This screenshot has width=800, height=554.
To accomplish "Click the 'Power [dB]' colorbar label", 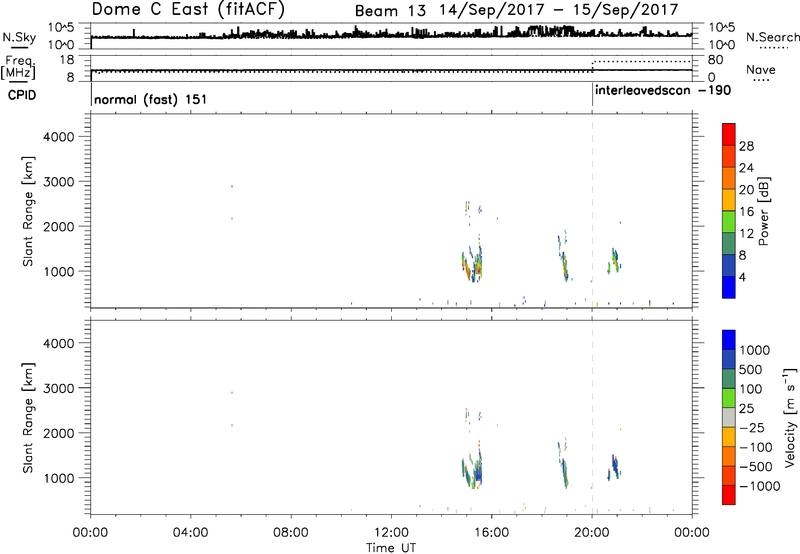I will (764, 211).
